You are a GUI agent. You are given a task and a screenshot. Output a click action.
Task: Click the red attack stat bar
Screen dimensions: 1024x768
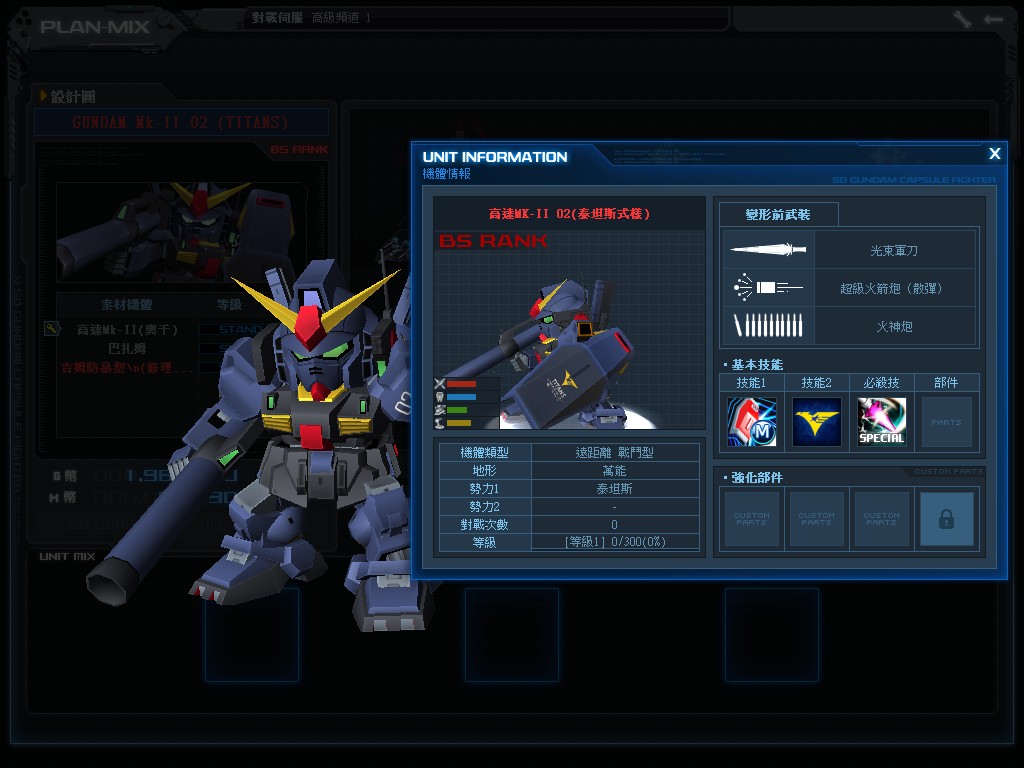pos(461,384)
